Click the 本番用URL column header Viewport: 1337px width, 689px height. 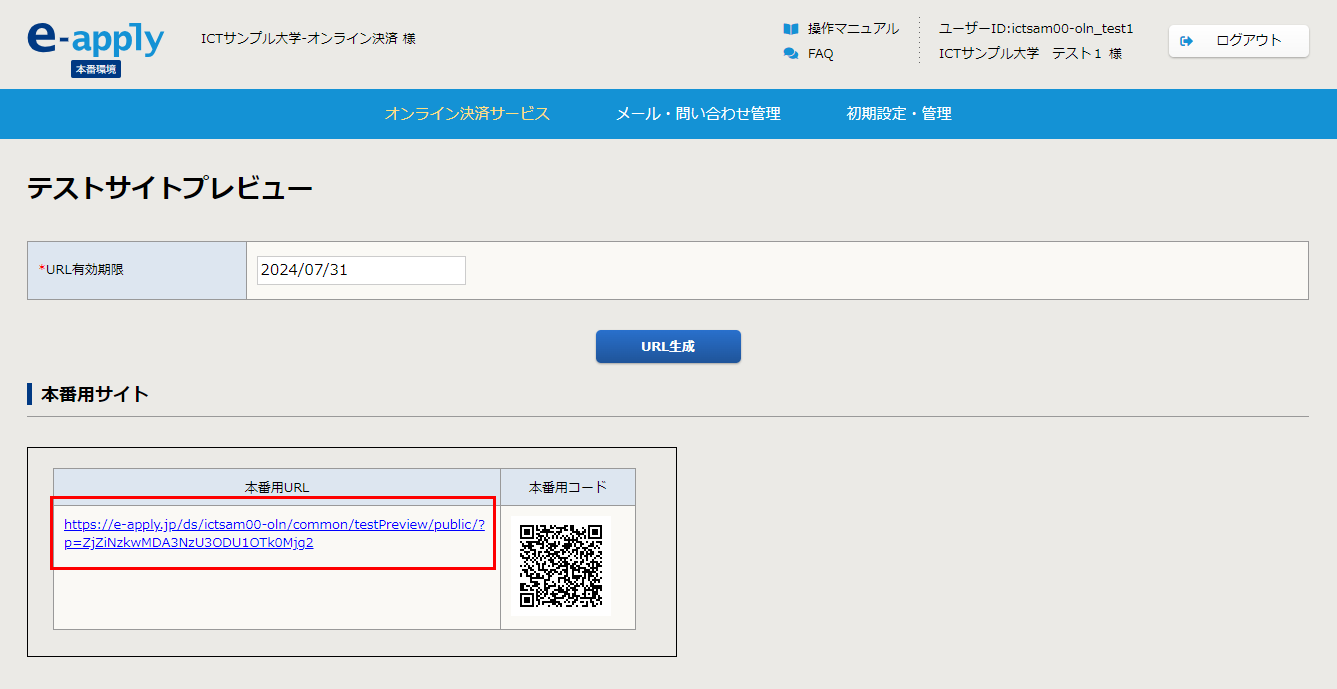tap(277, 487)
